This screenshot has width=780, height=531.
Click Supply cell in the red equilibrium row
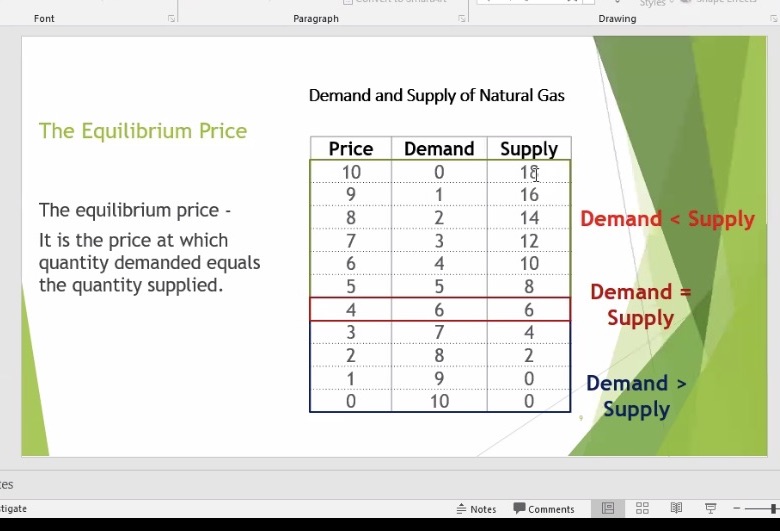(x=529, y=310)
